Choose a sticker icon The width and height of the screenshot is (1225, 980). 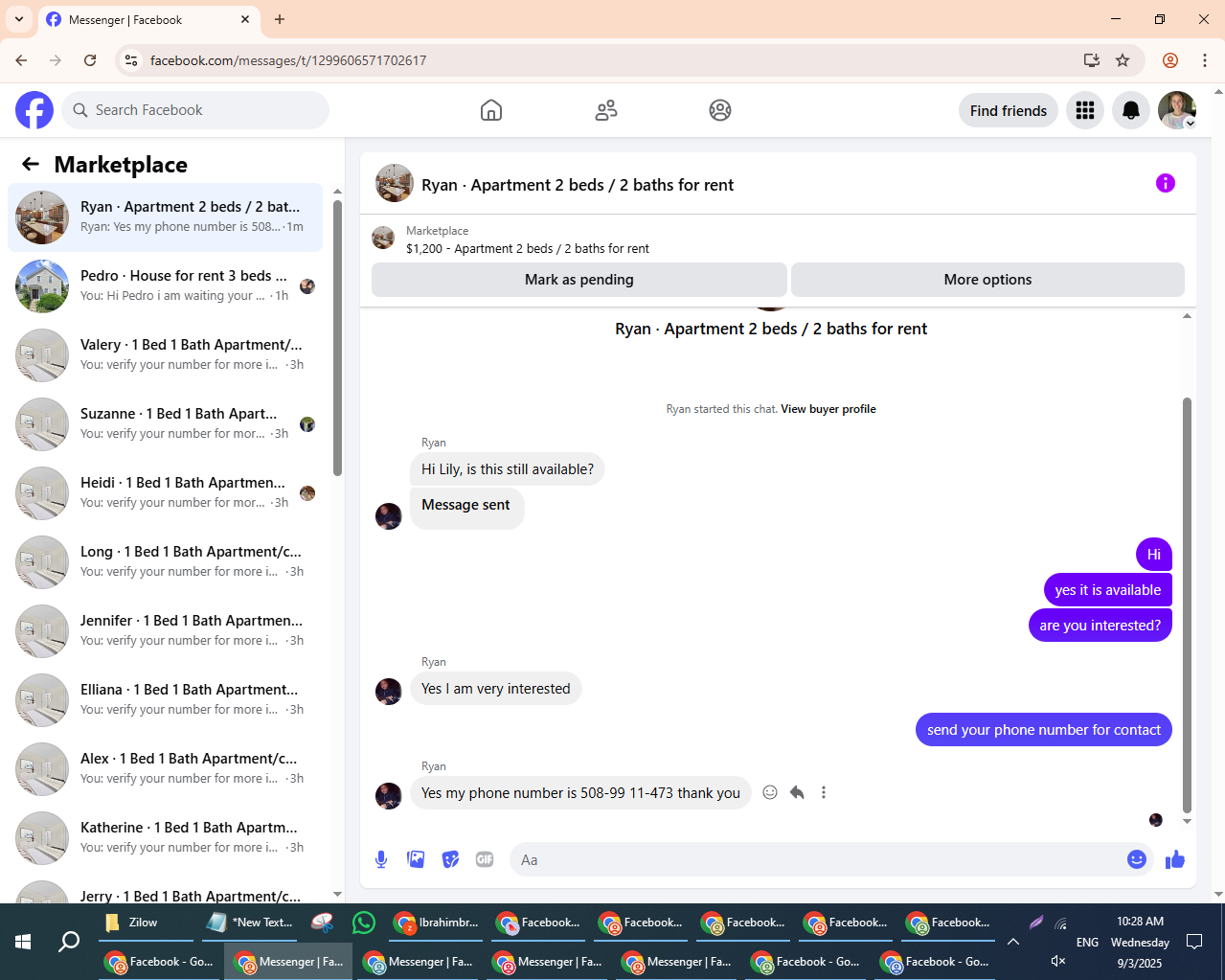point(450,859)
